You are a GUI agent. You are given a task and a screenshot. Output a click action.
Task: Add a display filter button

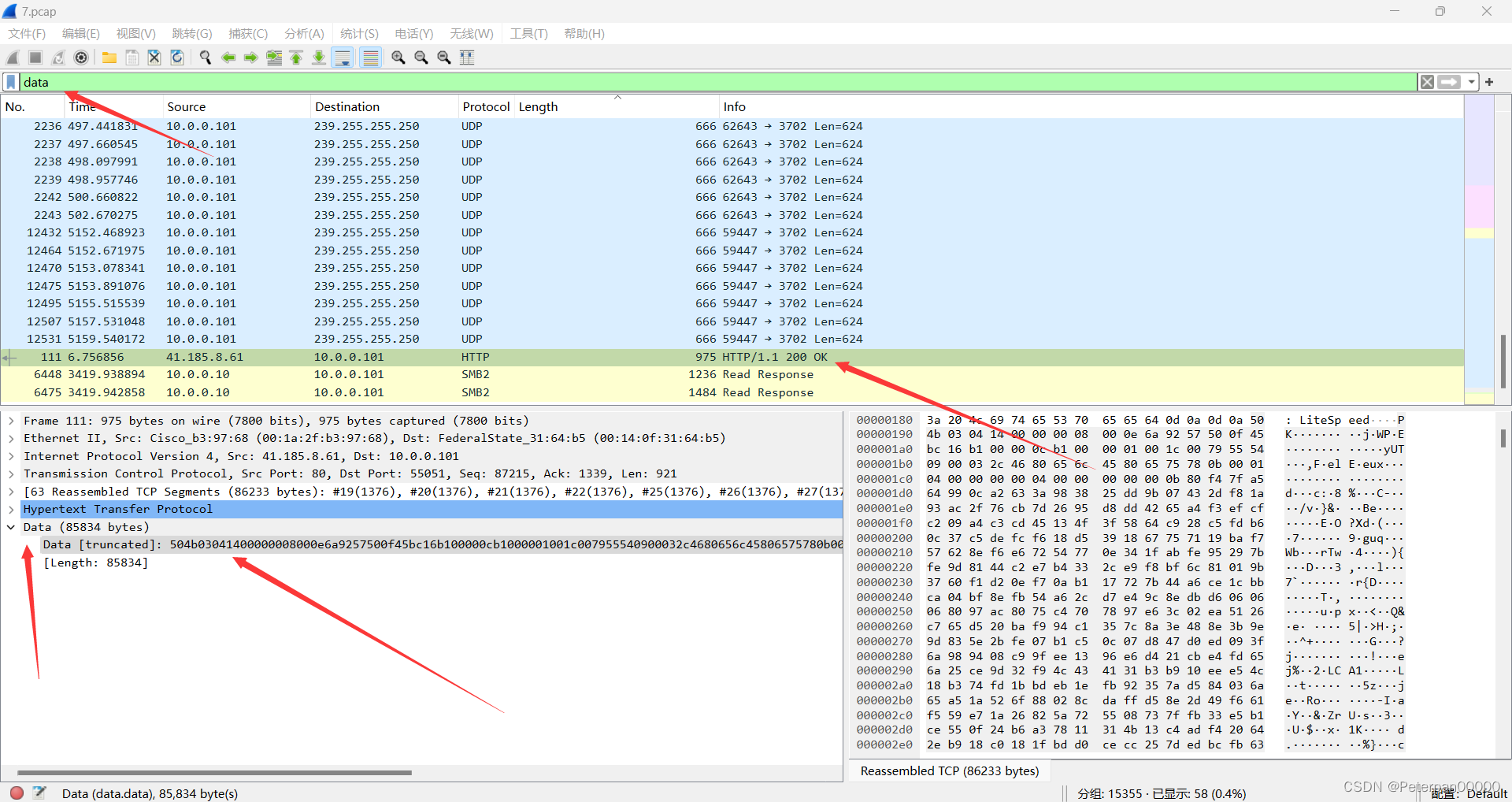(1489, 82)
